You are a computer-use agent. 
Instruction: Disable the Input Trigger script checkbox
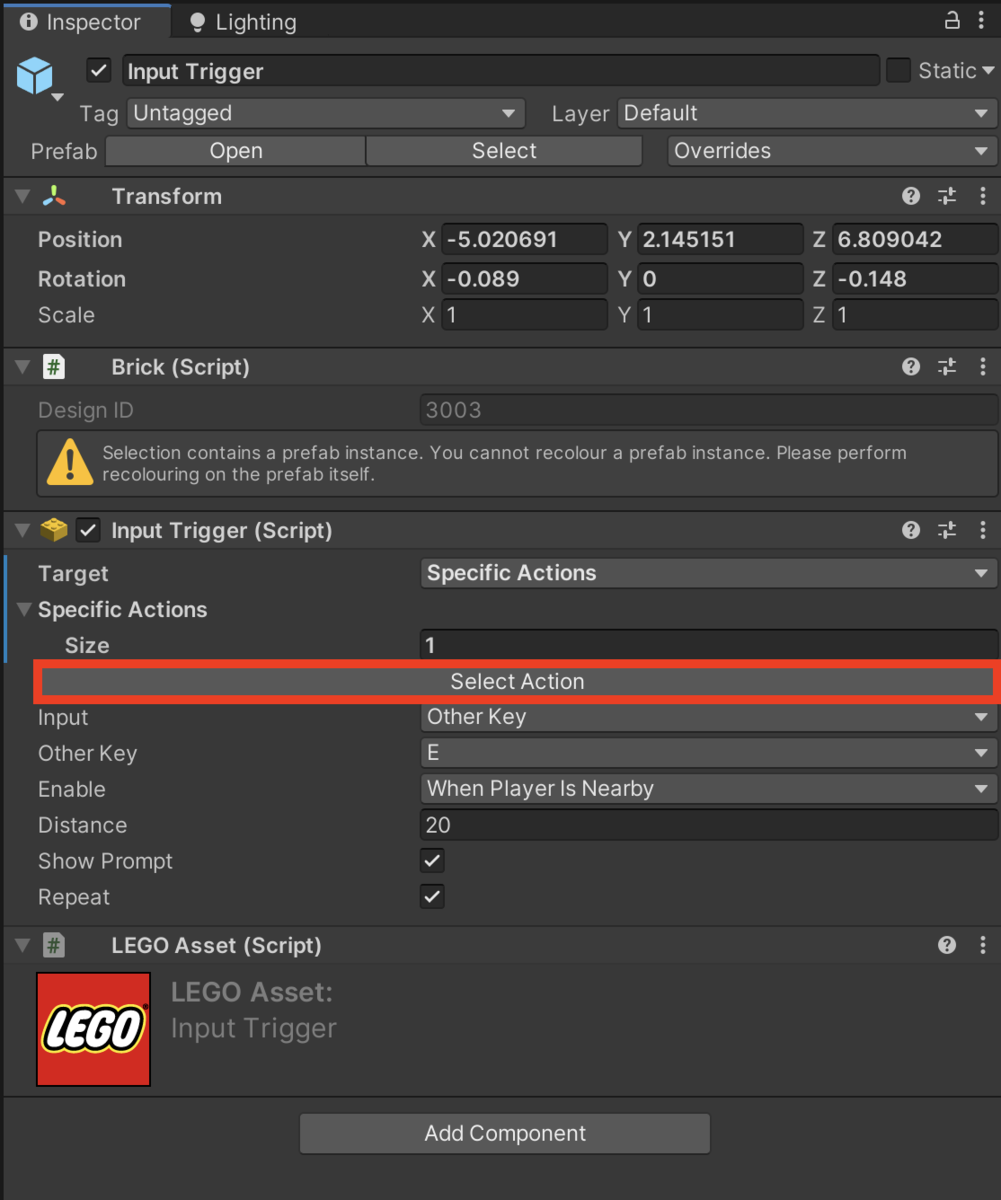tap(89, 530)
